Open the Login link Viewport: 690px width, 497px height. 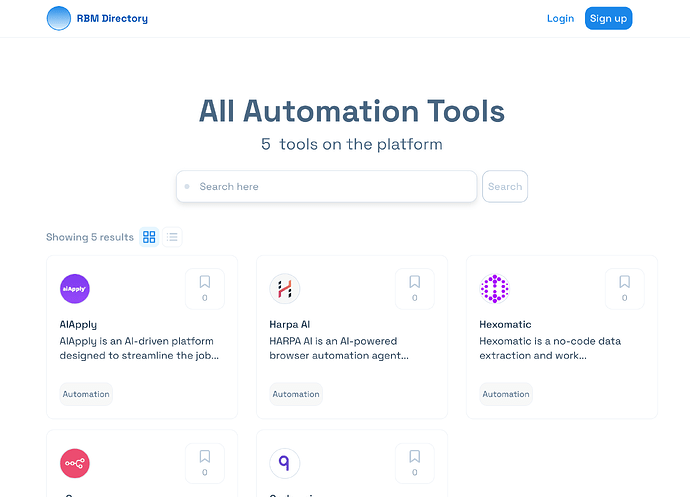click(x=560, y=18)
